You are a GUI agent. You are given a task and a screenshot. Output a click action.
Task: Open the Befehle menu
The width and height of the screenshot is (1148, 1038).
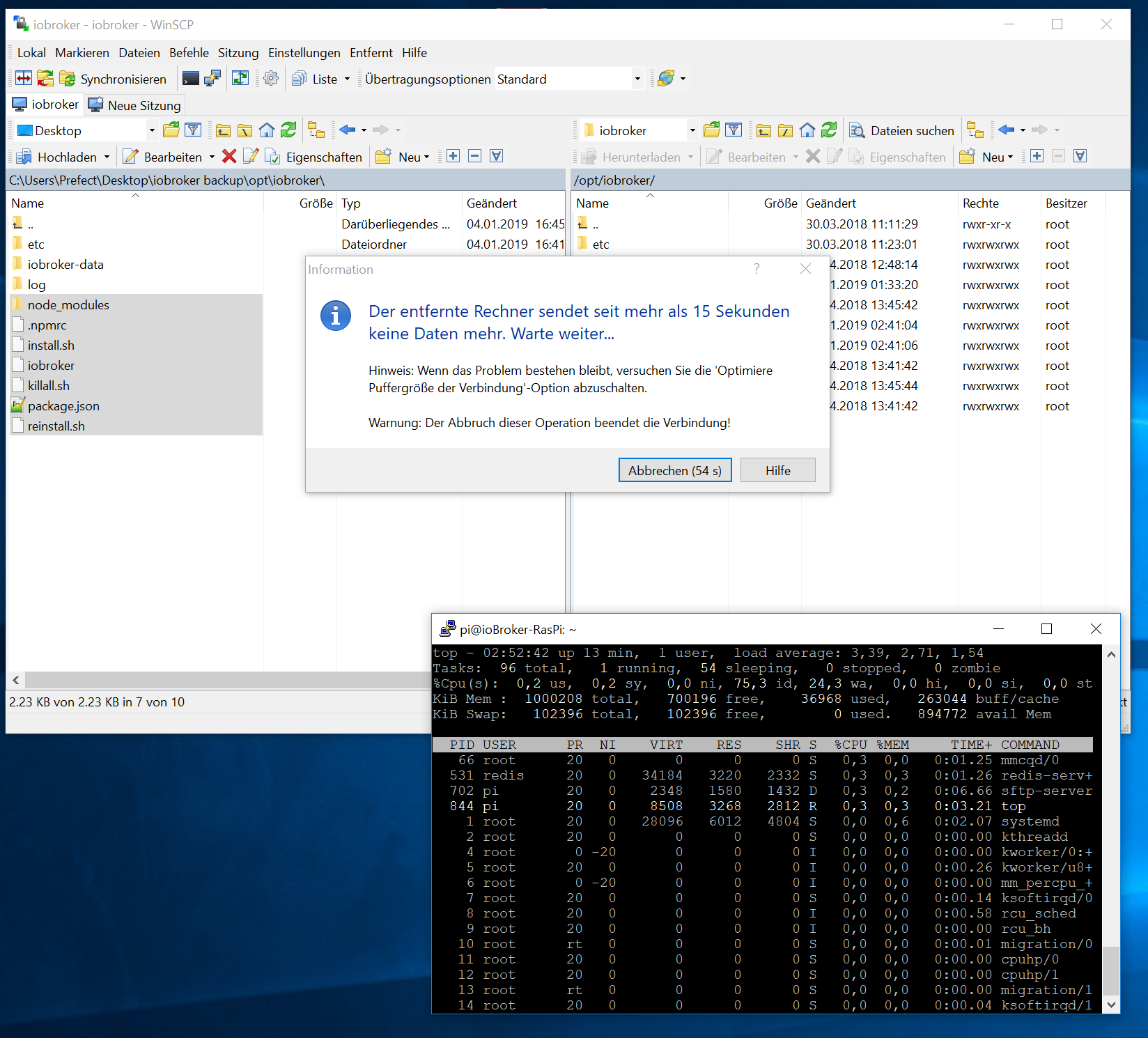click(x=189, y=53)
